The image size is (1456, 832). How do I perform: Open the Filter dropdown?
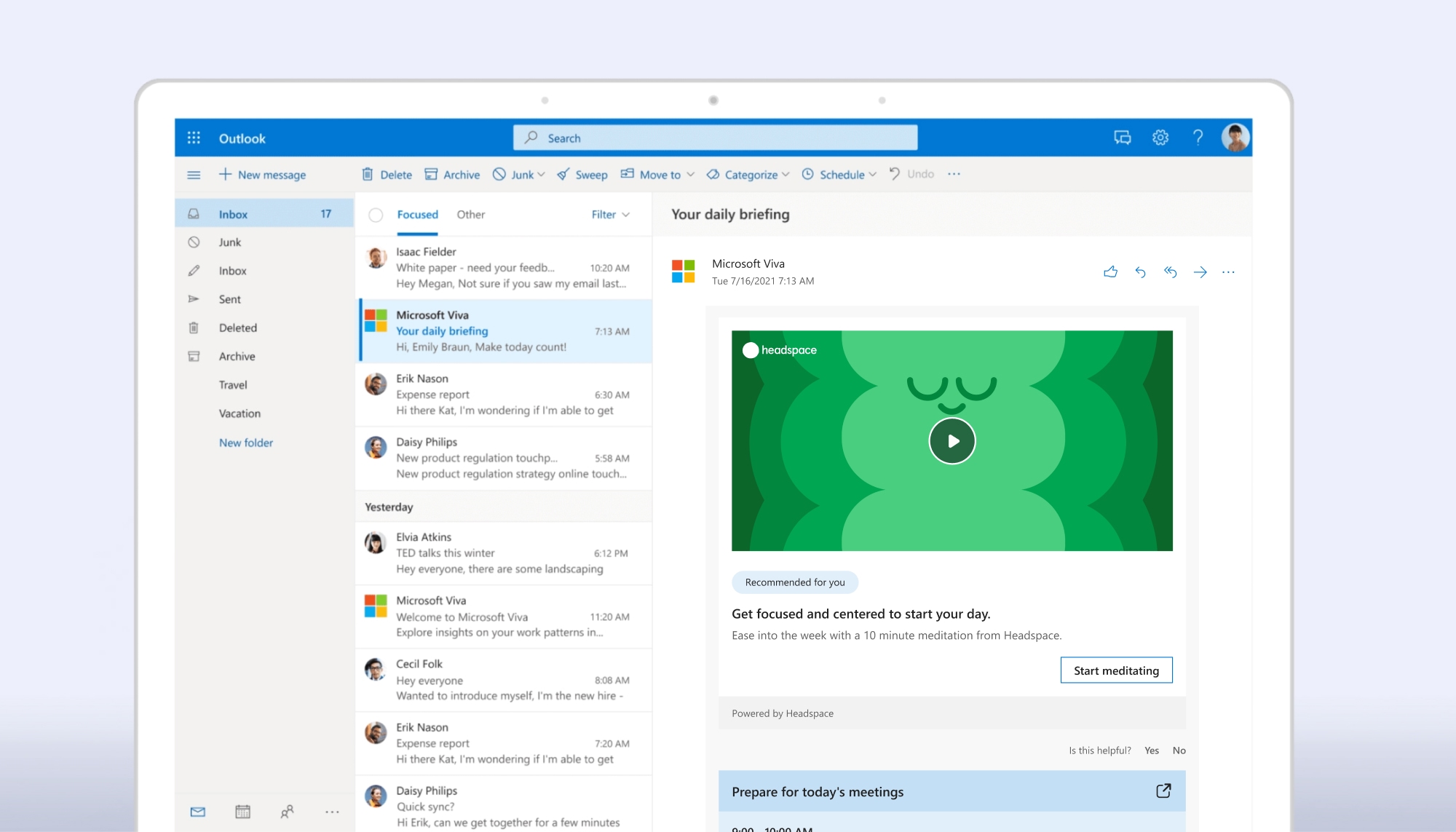click(610, 215)
